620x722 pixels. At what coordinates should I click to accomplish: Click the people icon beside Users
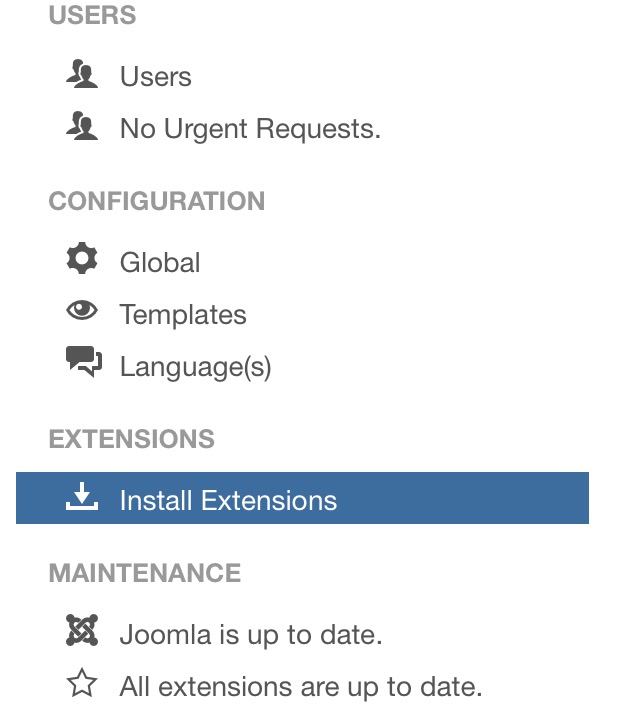(x=82, y=76)
